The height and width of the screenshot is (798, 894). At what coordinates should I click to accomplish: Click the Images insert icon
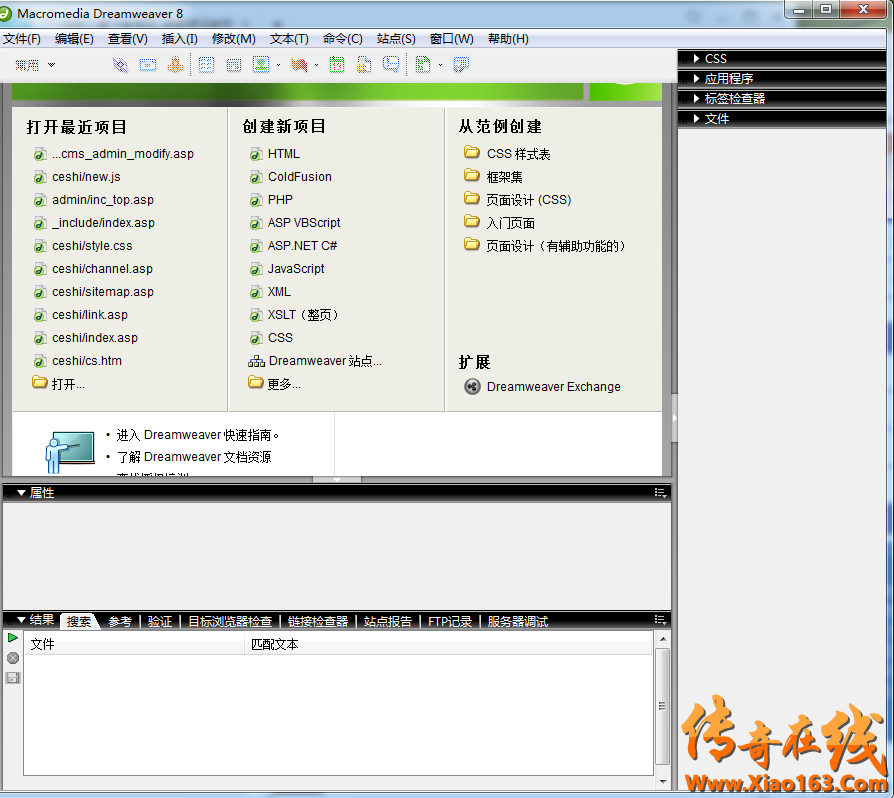coord(261,65)
